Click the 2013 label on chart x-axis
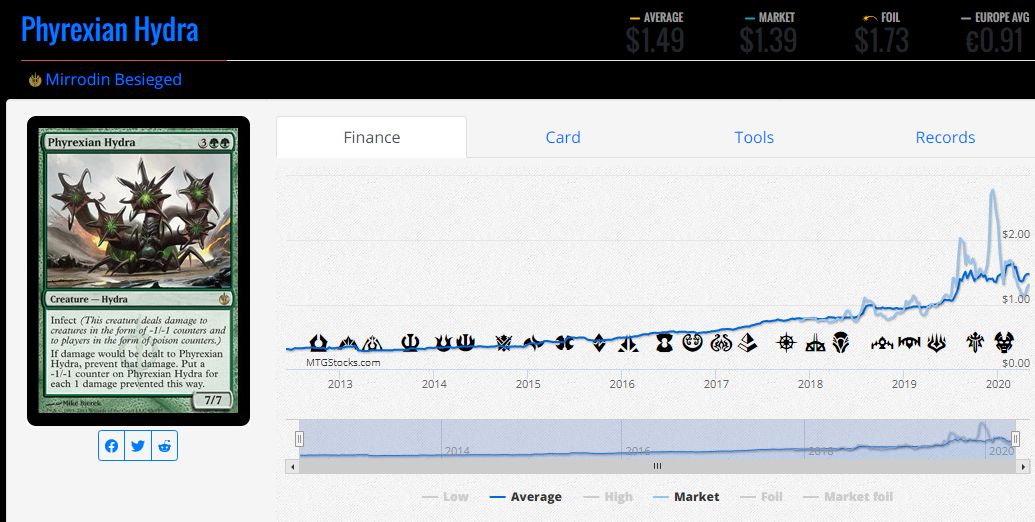The image size is (1035, 522). [340, 384]
